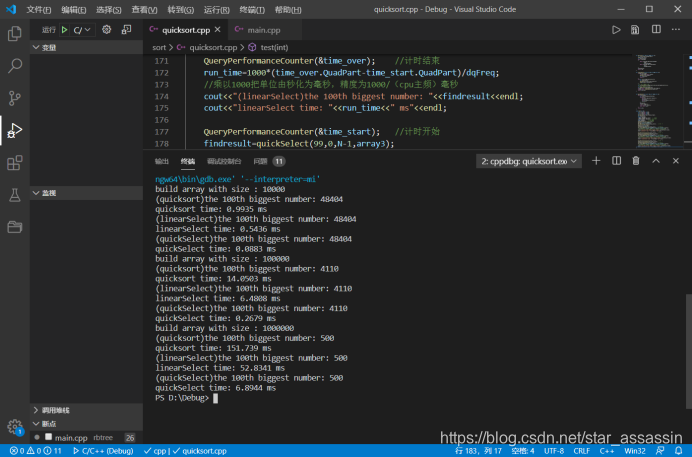
Task: Maximize panel with the up chevron
Action: click(x=656, y=161)
